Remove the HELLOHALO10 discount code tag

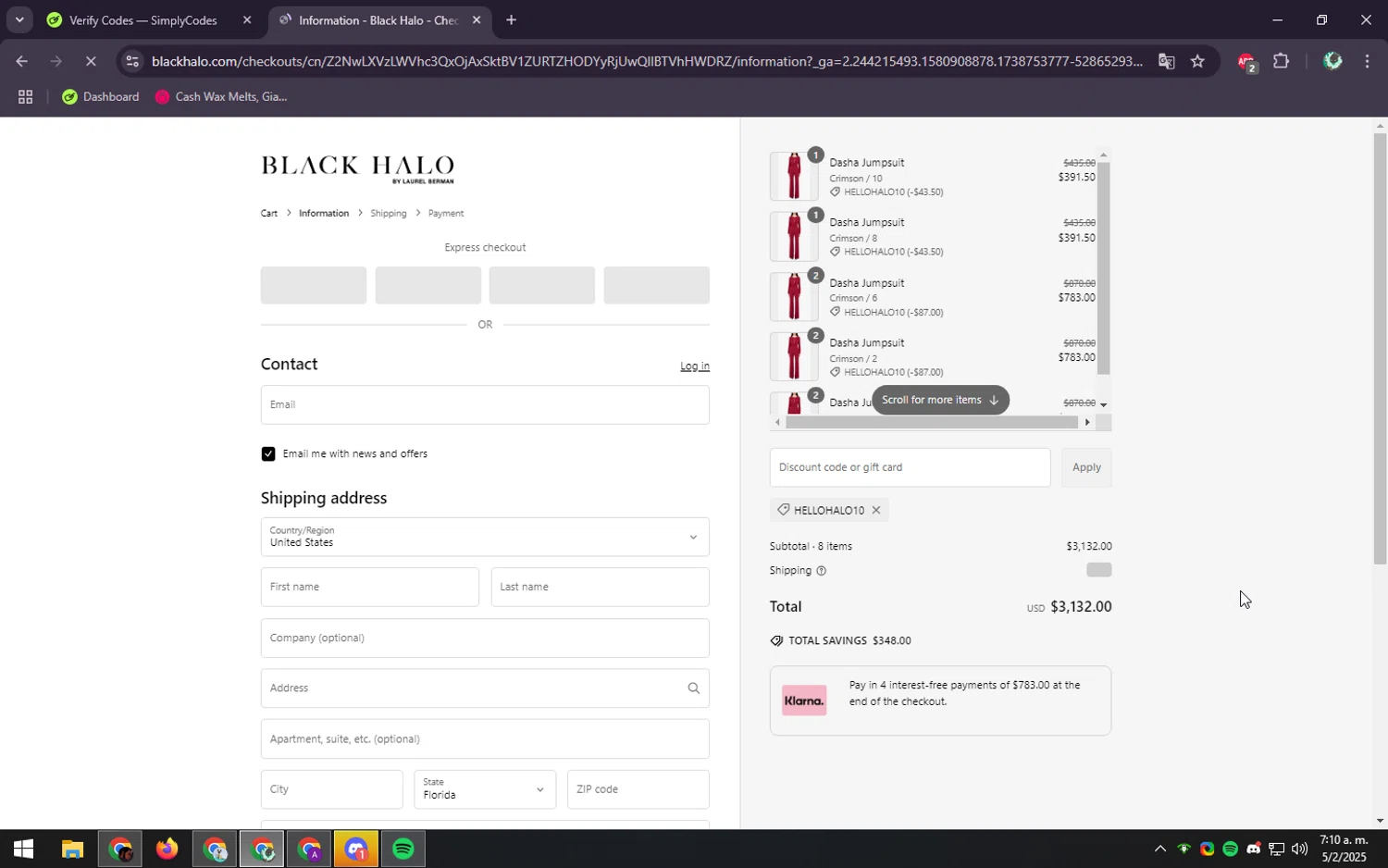pos(875,510)
